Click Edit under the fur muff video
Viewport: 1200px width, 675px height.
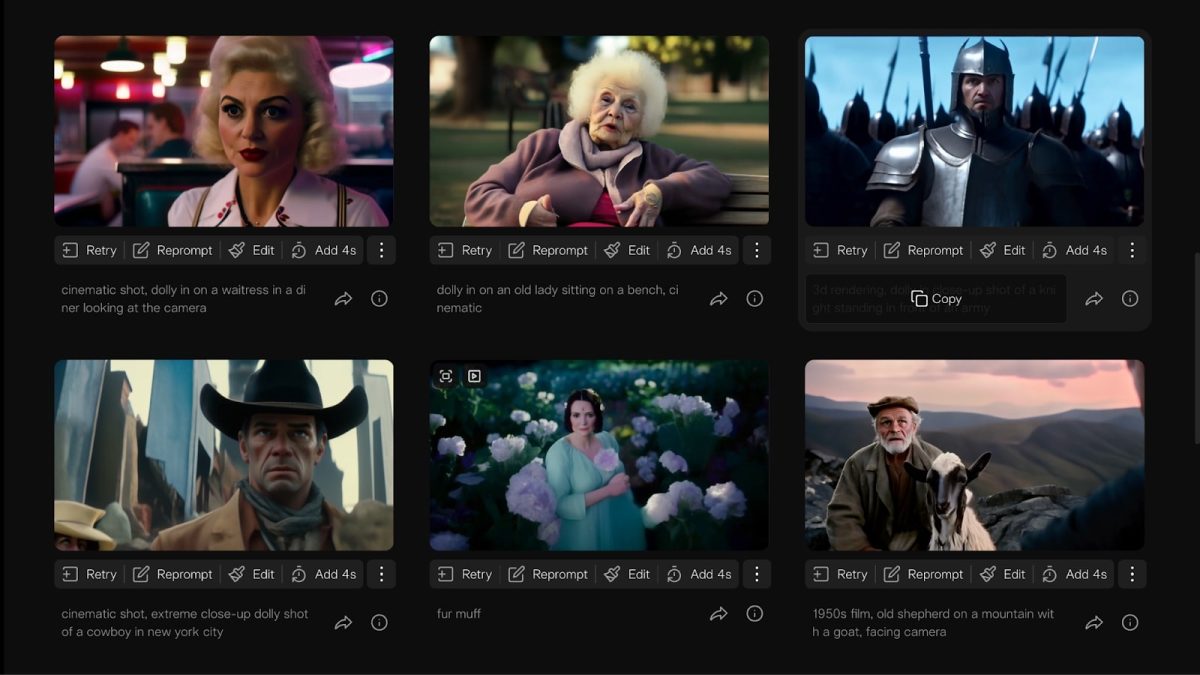tap(627, 574)
